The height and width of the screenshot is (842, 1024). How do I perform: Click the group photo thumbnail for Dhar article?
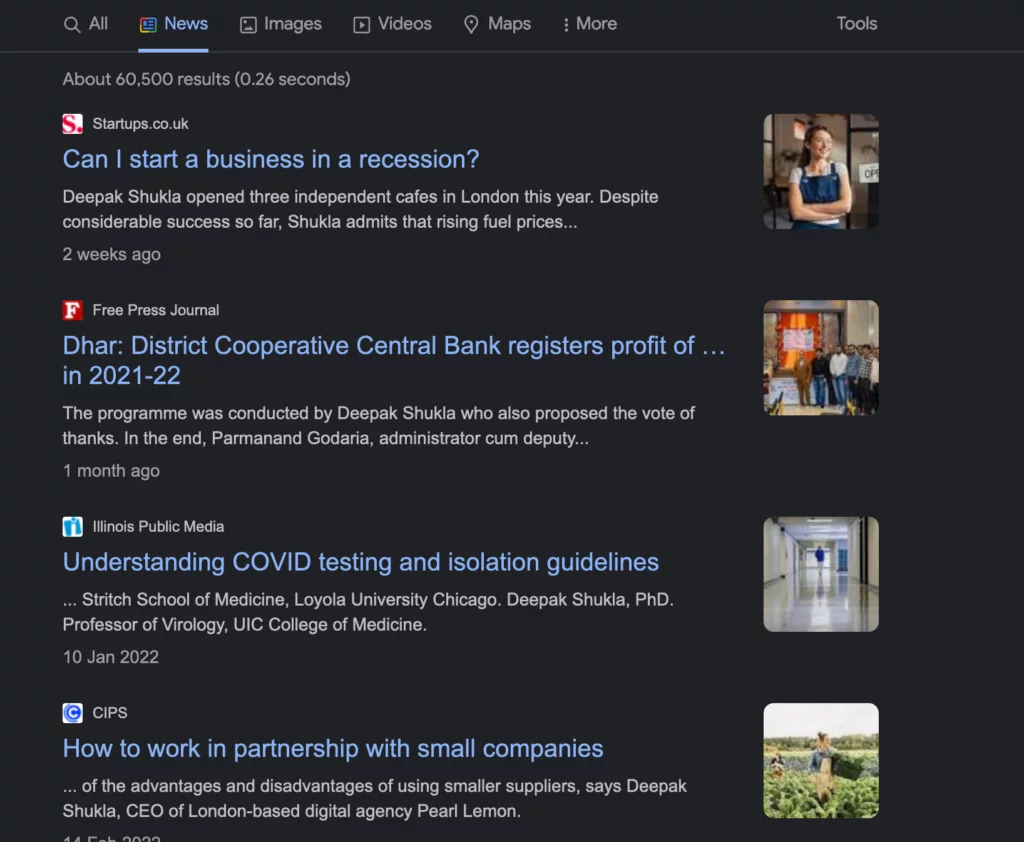(821, 358)
